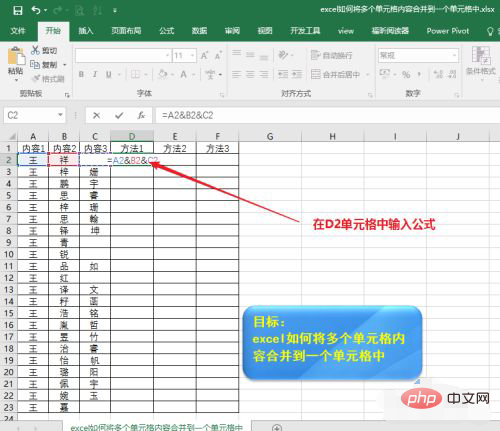This screenshot has width=500, height=431.
Task: Click the Save icon in quick access toolbar
Action: (18, 10)
